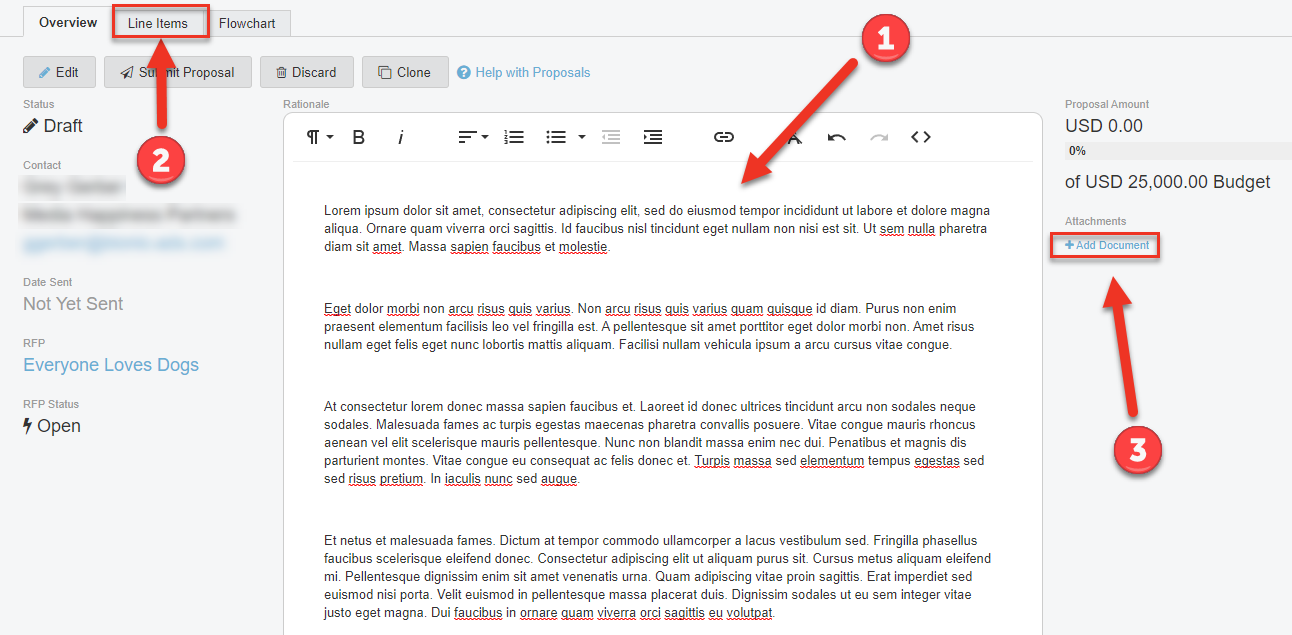Viewport: 1292px width, 635px height.
Task: Increase indent of the paragraph
Action: [x=653, y=138]
